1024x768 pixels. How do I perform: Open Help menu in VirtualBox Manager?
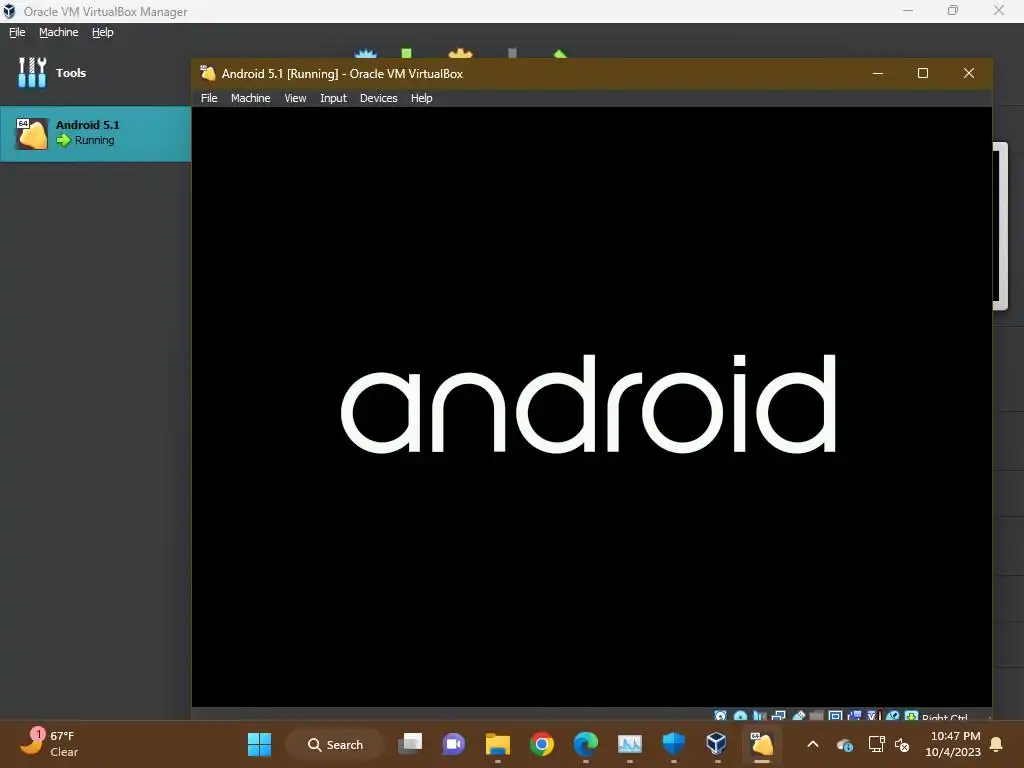tap(103, 32)
